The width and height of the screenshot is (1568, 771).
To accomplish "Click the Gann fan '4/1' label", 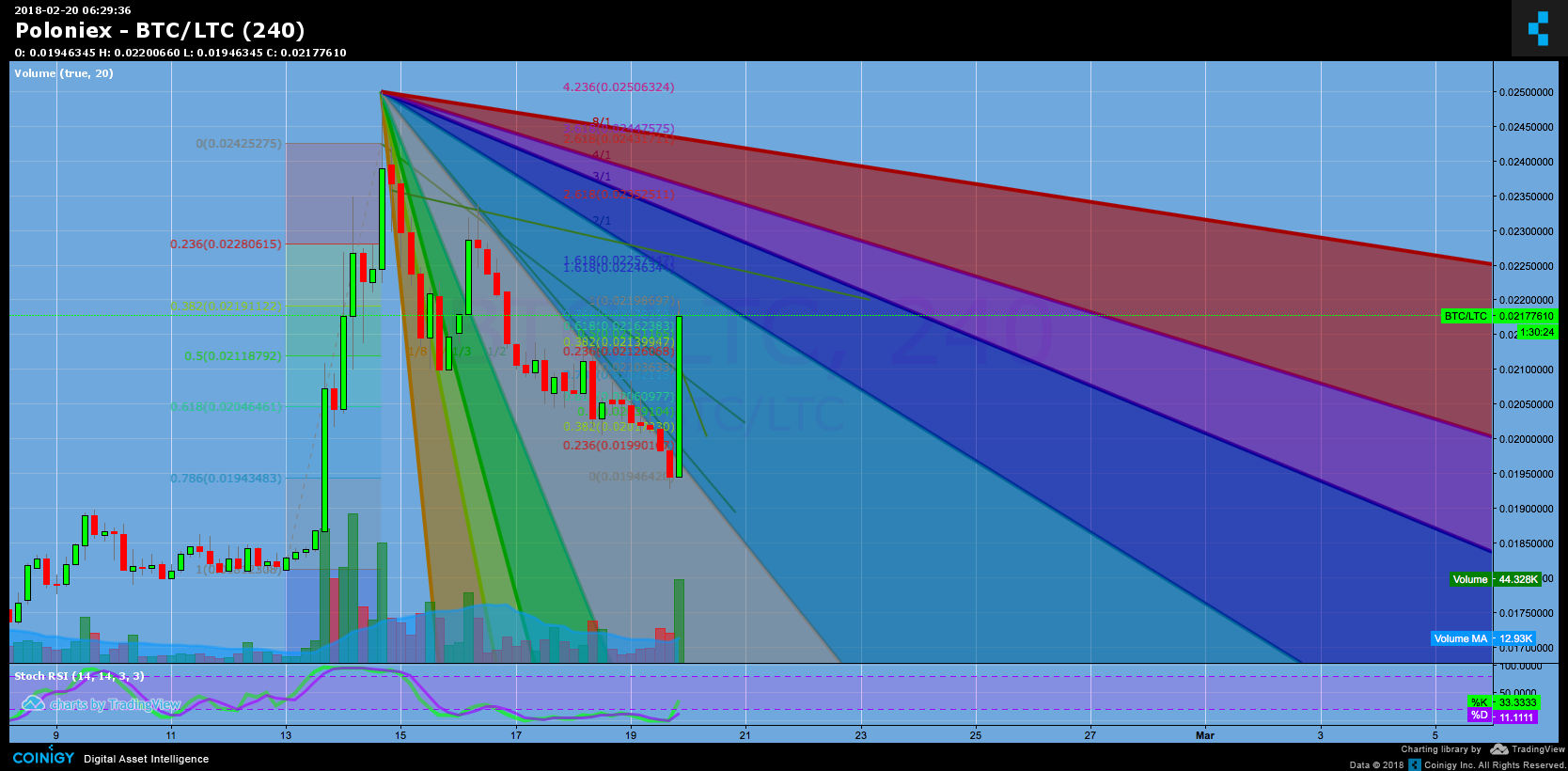I will click(x=602, y=155).
